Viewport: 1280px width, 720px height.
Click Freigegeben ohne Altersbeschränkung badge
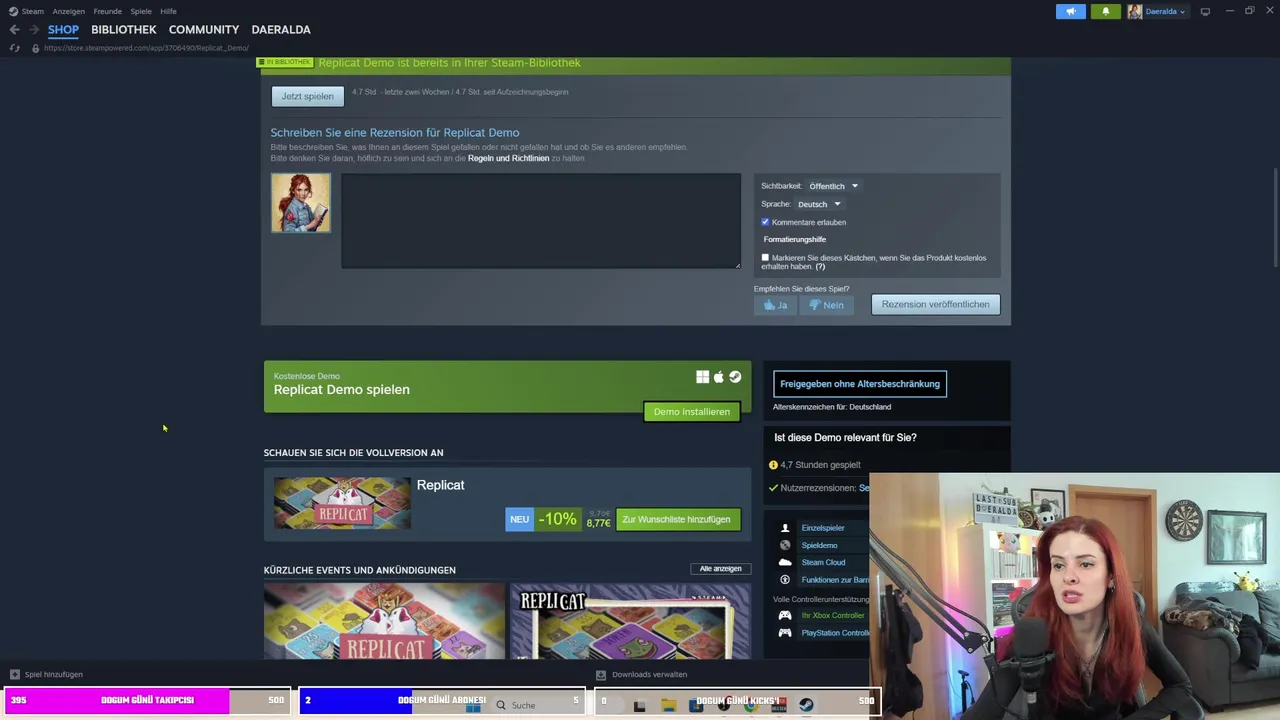[860, 384]
